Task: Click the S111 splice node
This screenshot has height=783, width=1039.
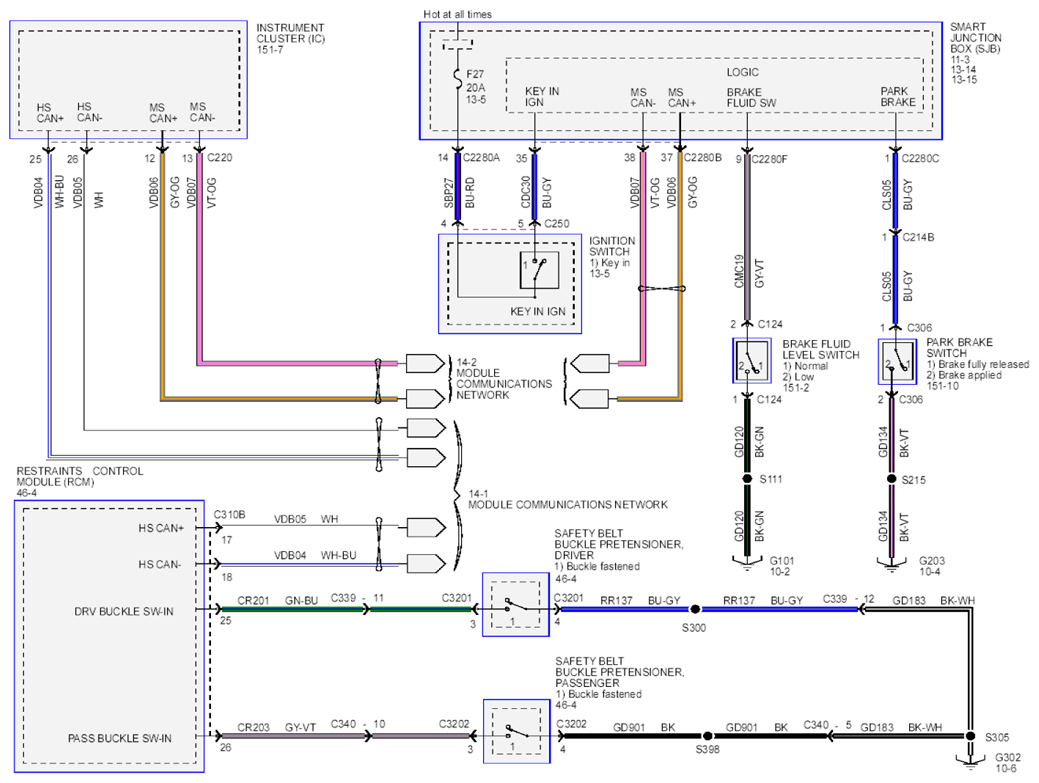Action: [x=747, y=478]
